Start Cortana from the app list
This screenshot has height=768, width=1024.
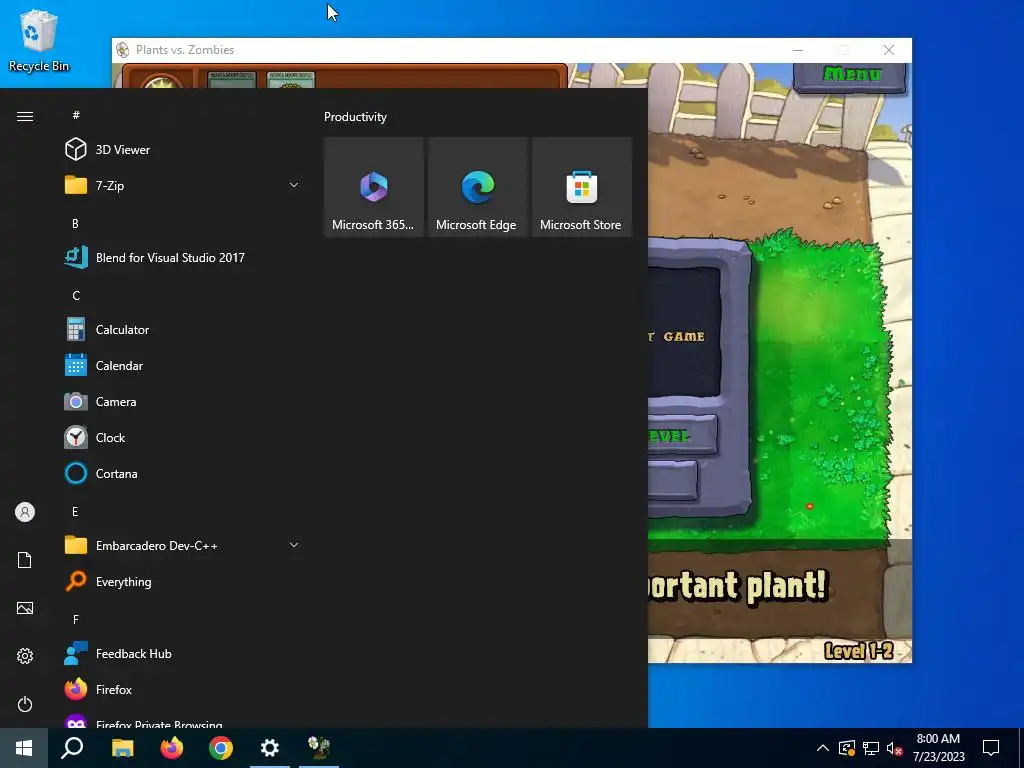click(182, 473)
